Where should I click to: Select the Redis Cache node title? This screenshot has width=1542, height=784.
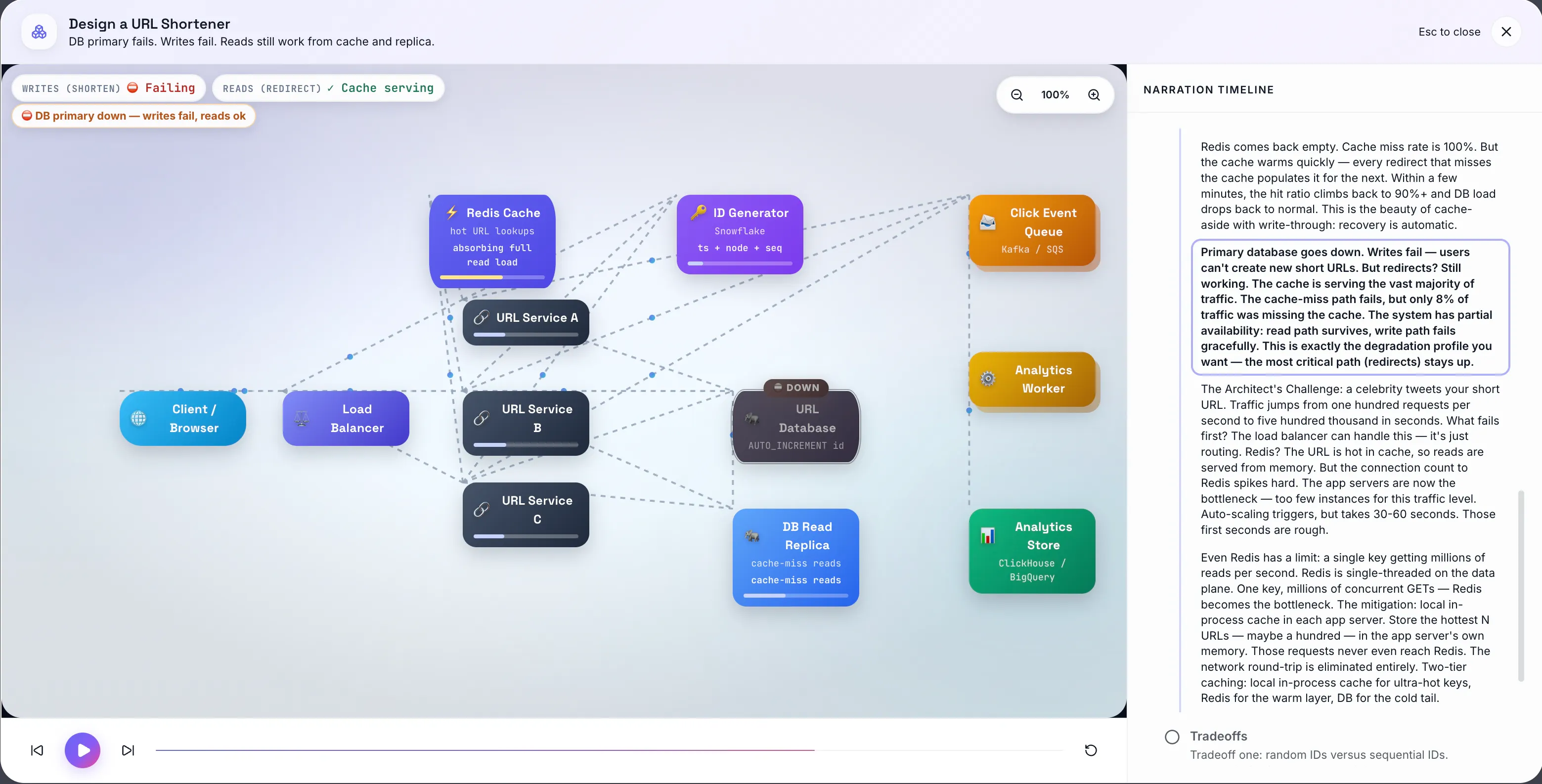click(x=503, y=213)
